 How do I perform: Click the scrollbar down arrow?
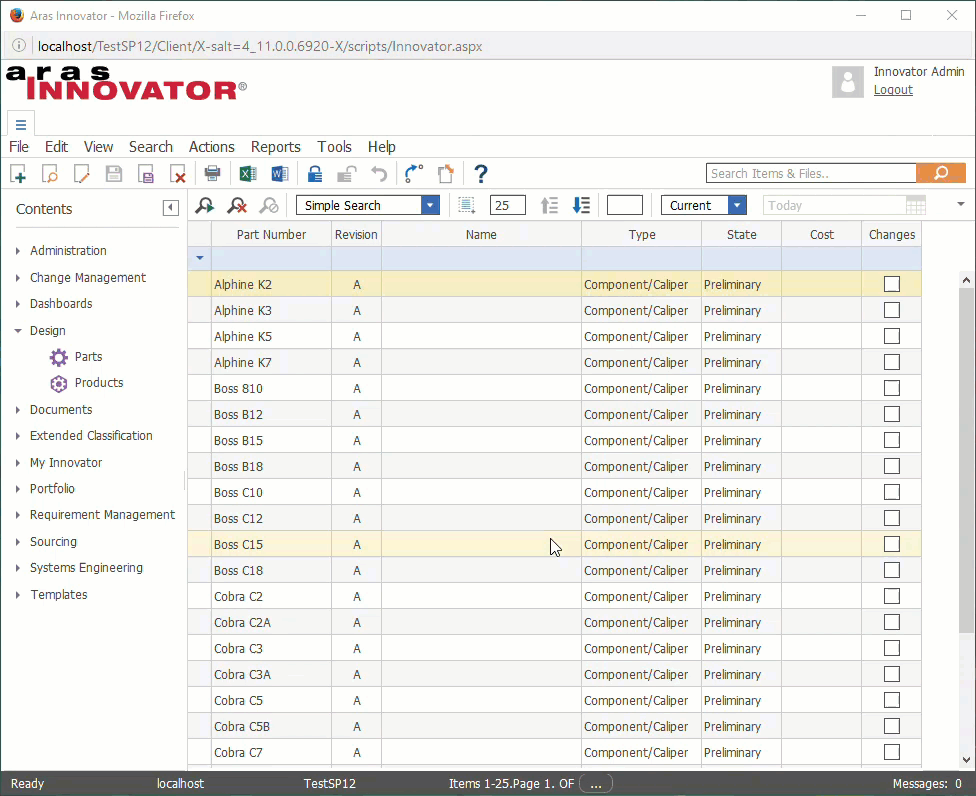pos(966,759)
